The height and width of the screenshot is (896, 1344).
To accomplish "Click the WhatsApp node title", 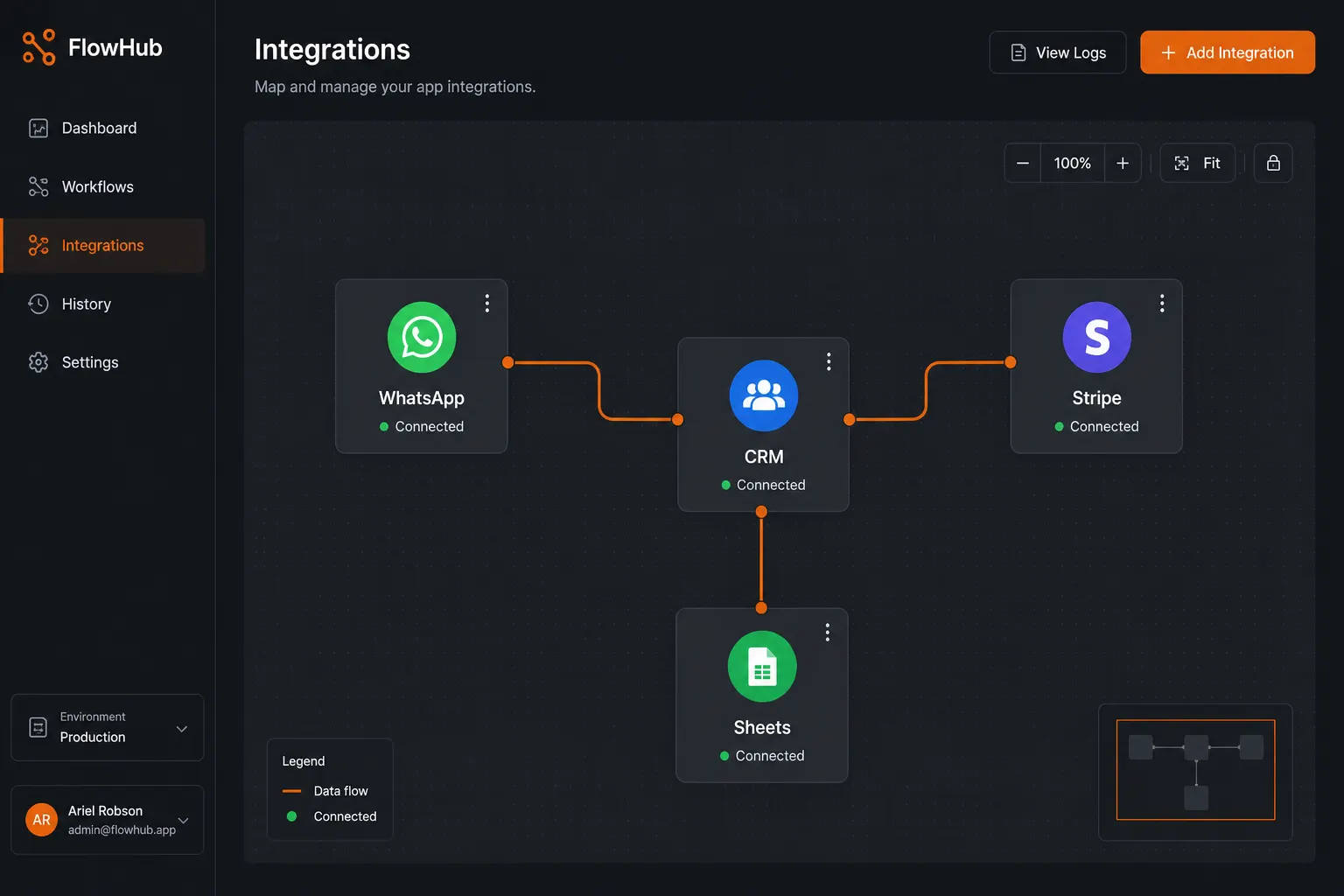I will click(x=422, y=398).
